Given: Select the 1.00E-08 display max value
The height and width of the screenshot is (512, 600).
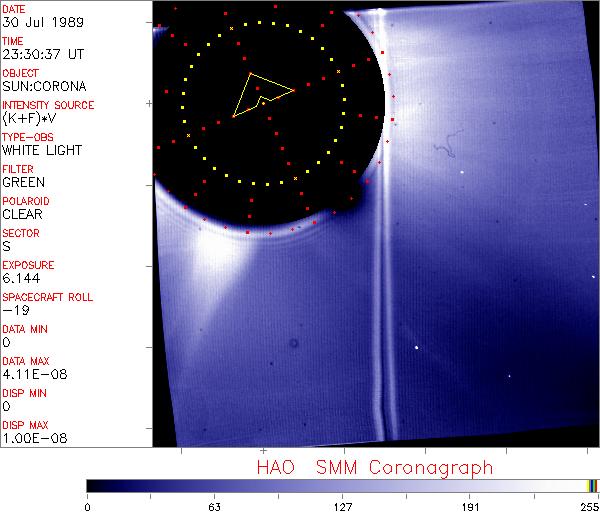Looking at the screenshot, I should [35, 439].
